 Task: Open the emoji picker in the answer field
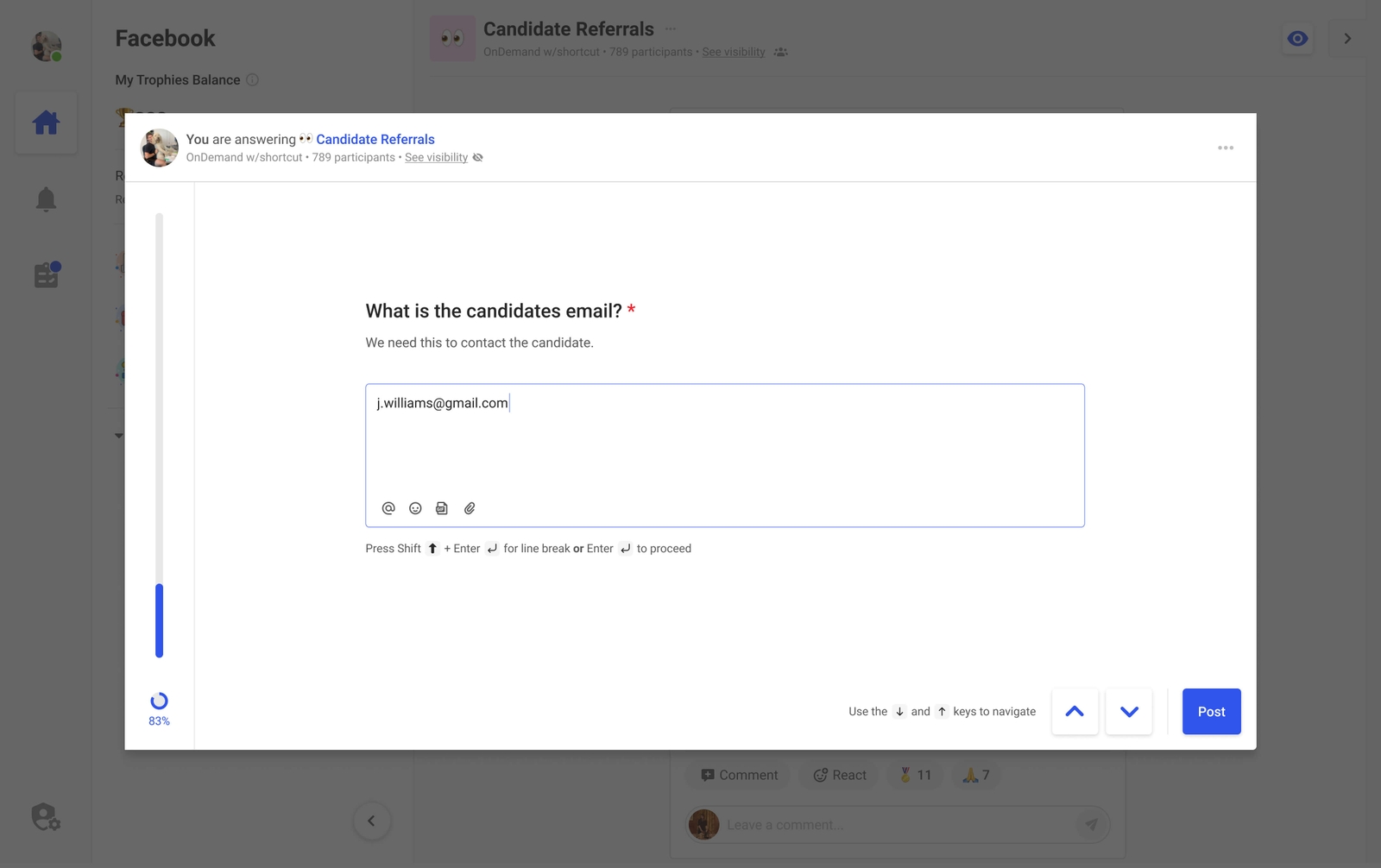click(x=415, y=508)
